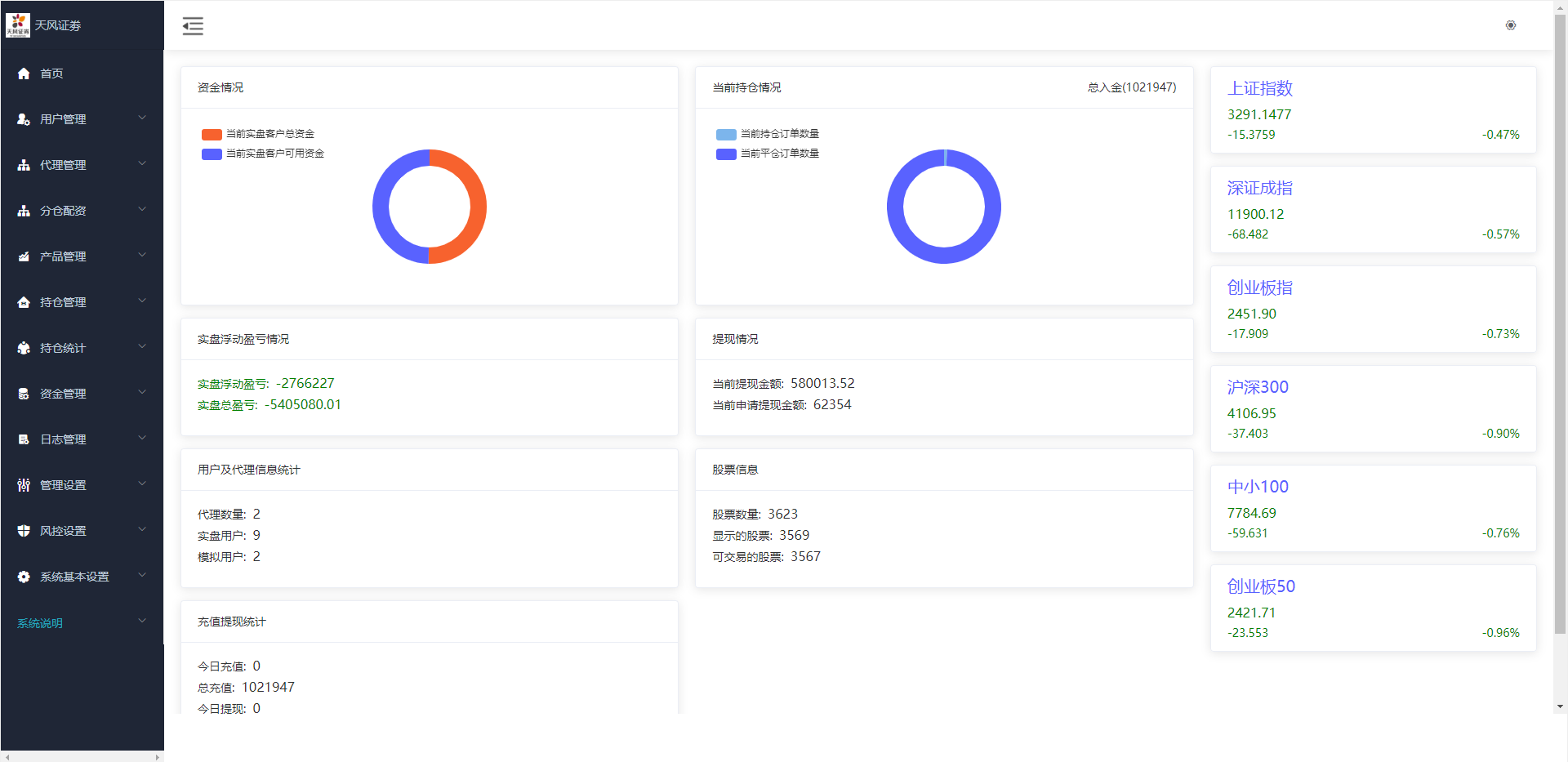Collapse sidebar with the hamburger menu icon
The width and height of the screenshot is (1568, 762).
coord(193,26)
